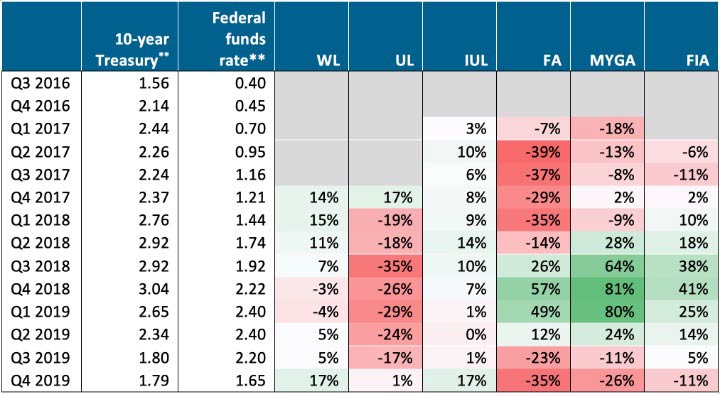This screenshot has width=720, height=396.
Task: Click the Q1 2018 row label
Action: (x=41, y=220)
